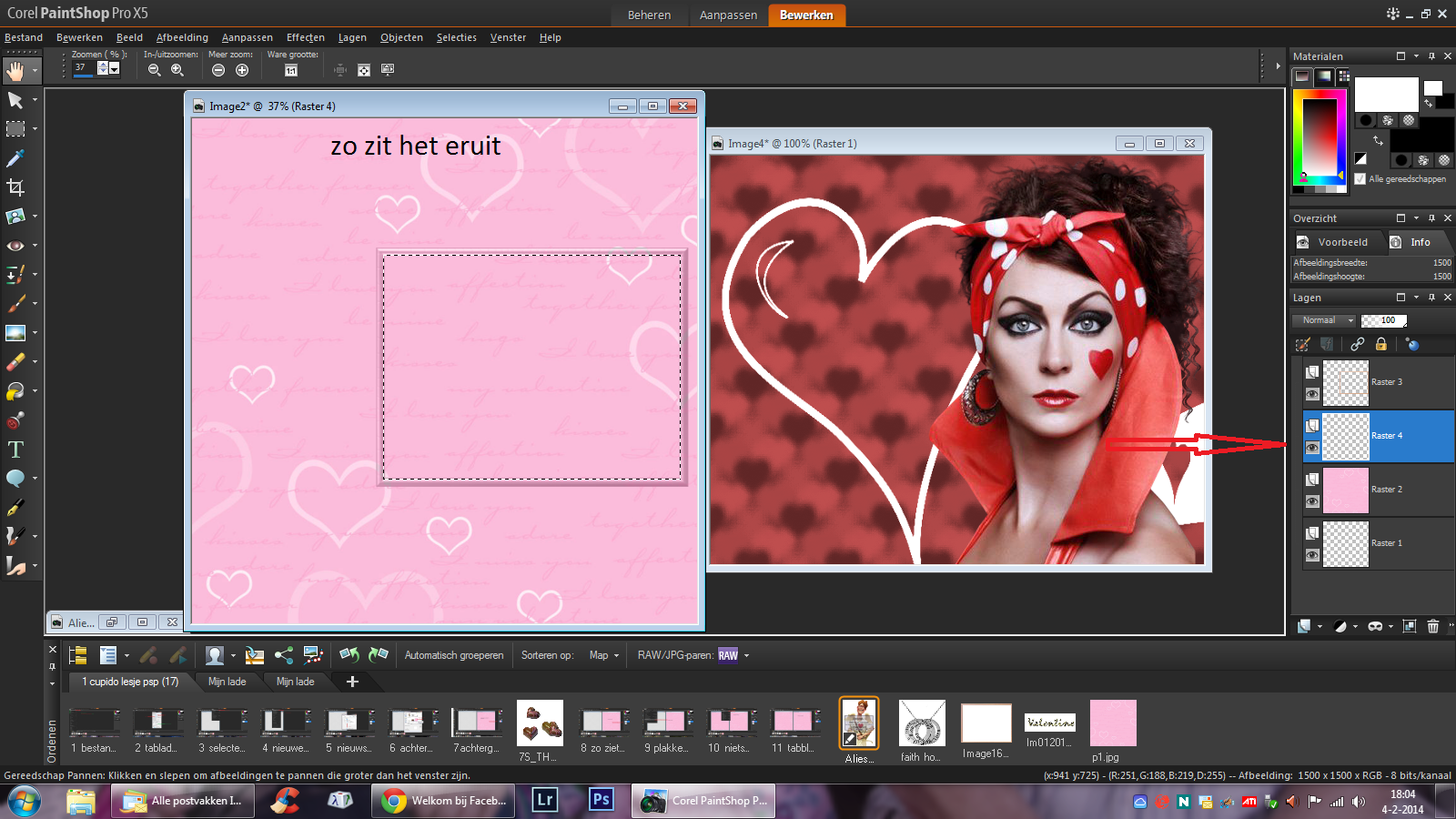The height and width of the screenshot is (819, 1456).
Task: Click the white foreground color swatch
Action: [x=1386, y=94]
